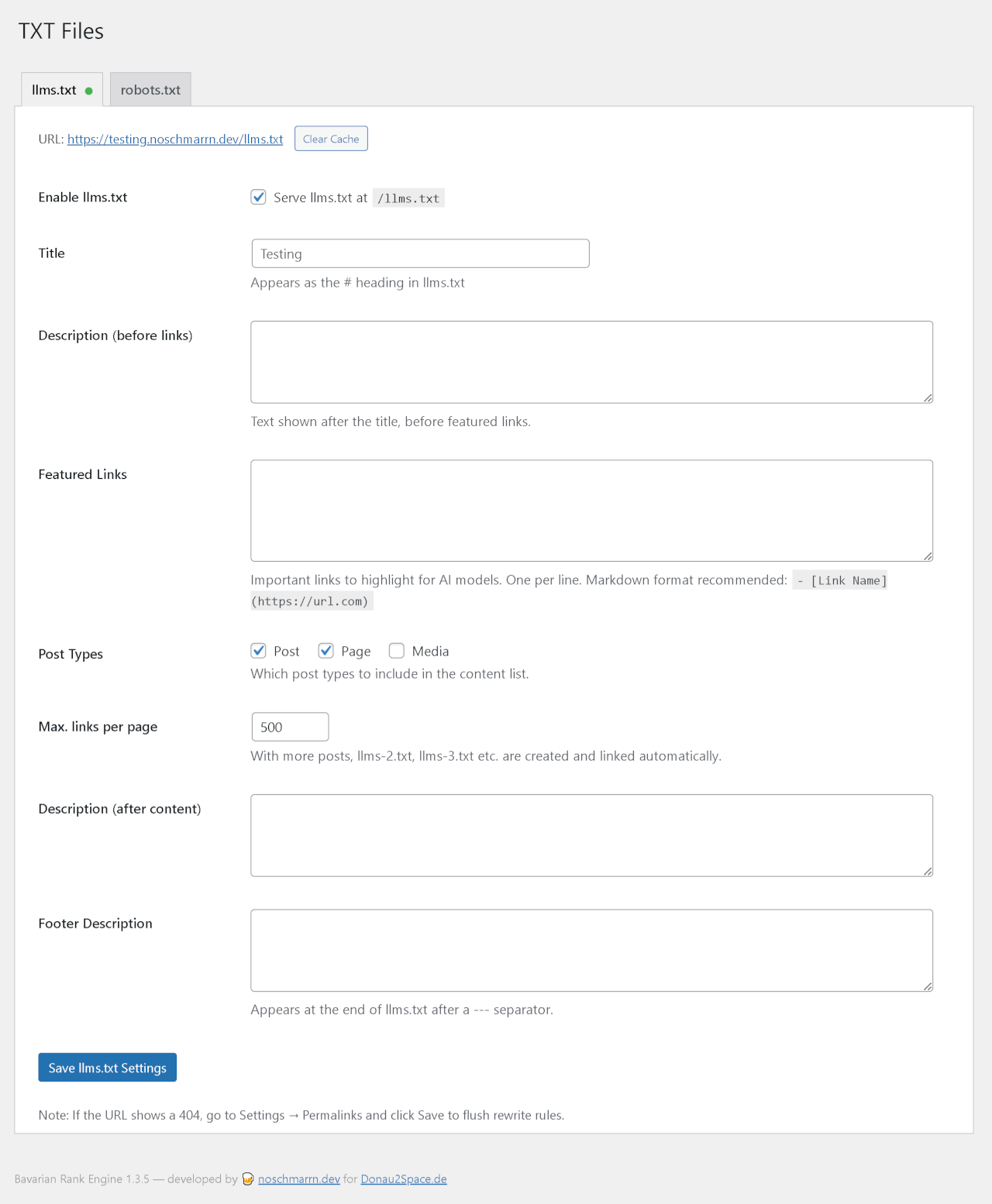Image resolution: width=992 pixels, height=1204 pixels.
Task: Click inside the Title field showing Testing
Action: (x=419, y=253)
